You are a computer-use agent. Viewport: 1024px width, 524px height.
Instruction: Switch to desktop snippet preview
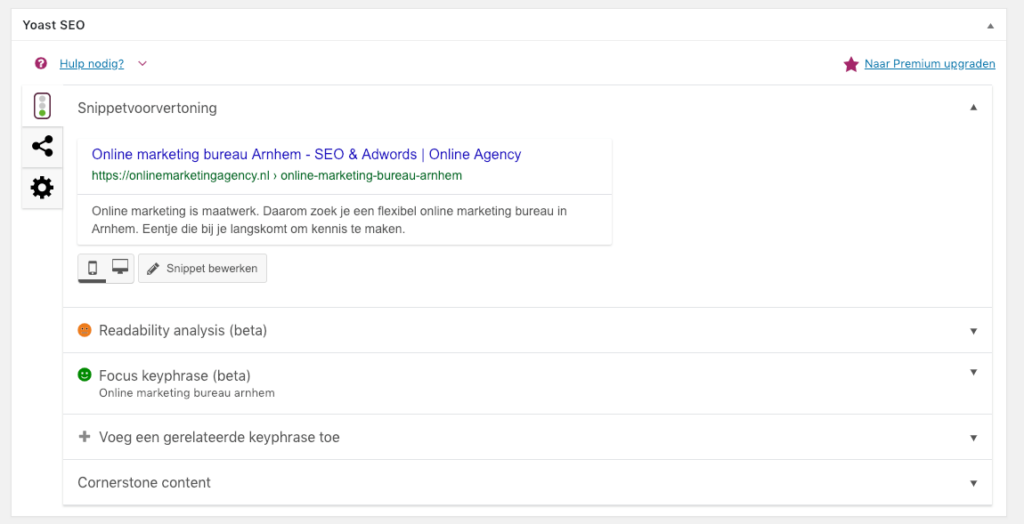(120, 268)
